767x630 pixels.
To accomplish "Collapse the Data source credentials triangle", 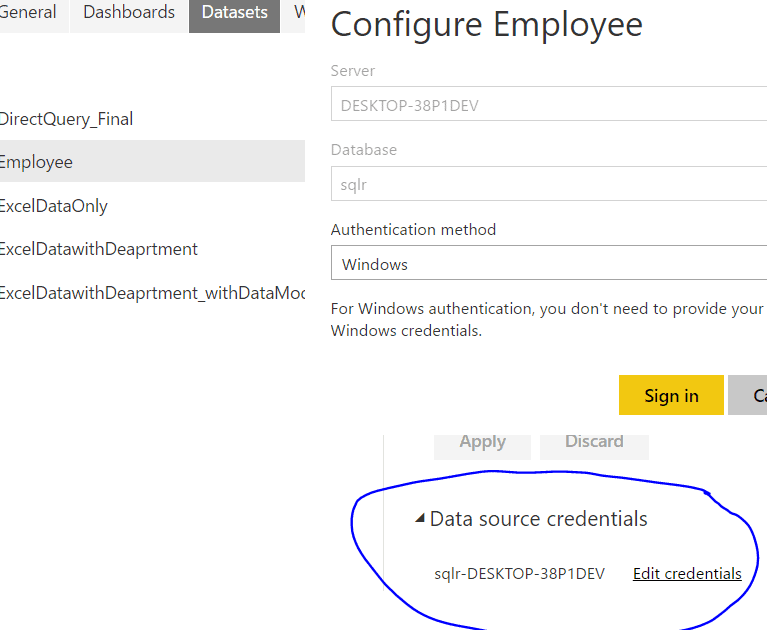I will [419, 520].
